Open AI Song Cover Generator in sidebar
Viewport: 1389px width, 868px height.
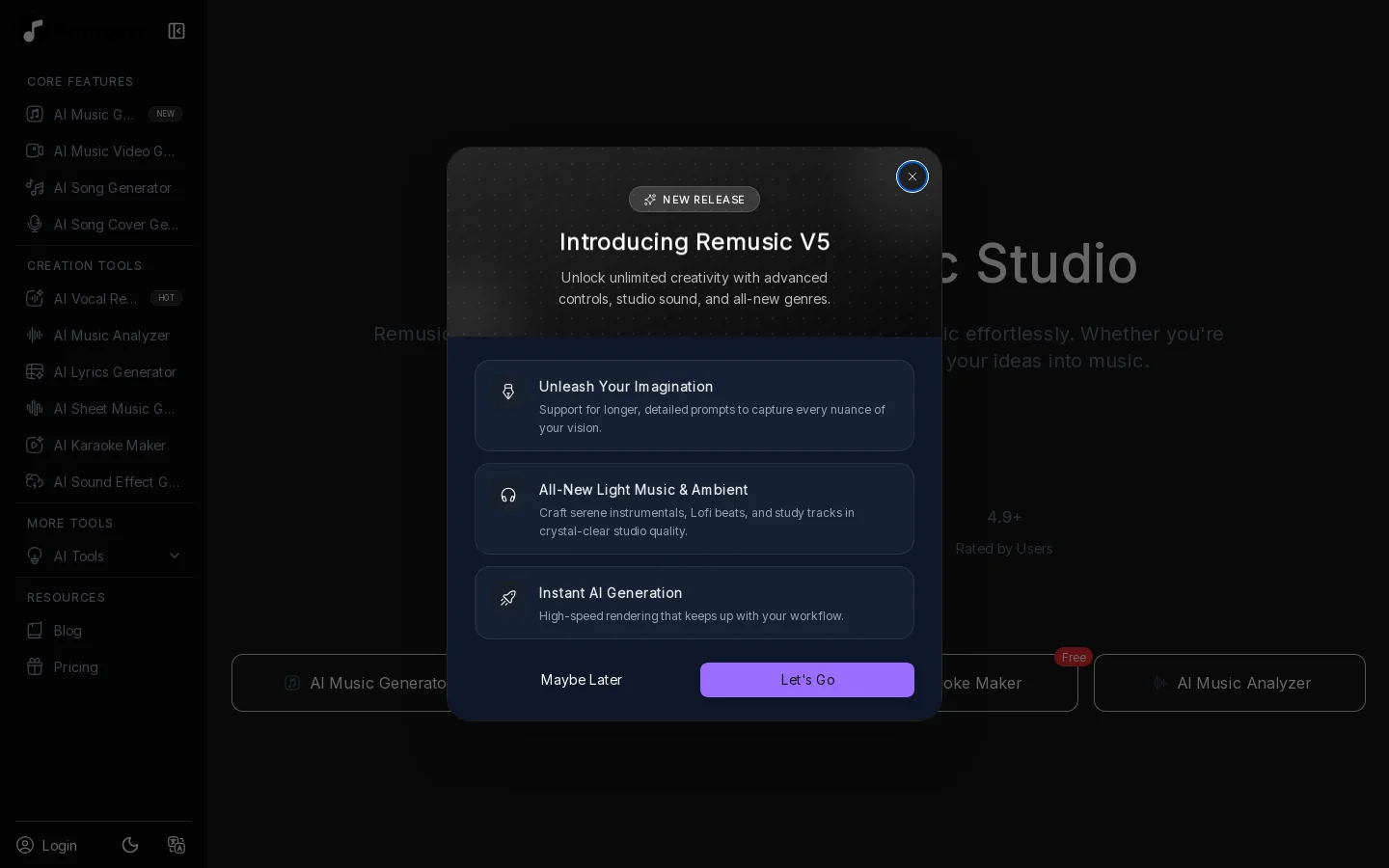point(103,224)
